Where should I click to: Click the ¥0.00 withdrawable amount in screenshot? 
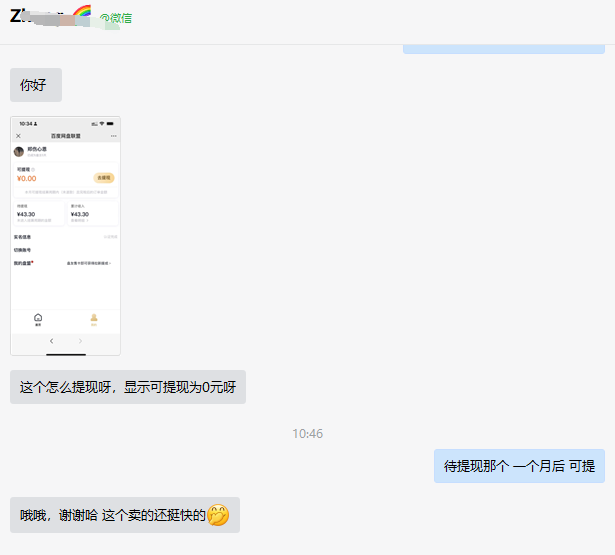point(27,179)
